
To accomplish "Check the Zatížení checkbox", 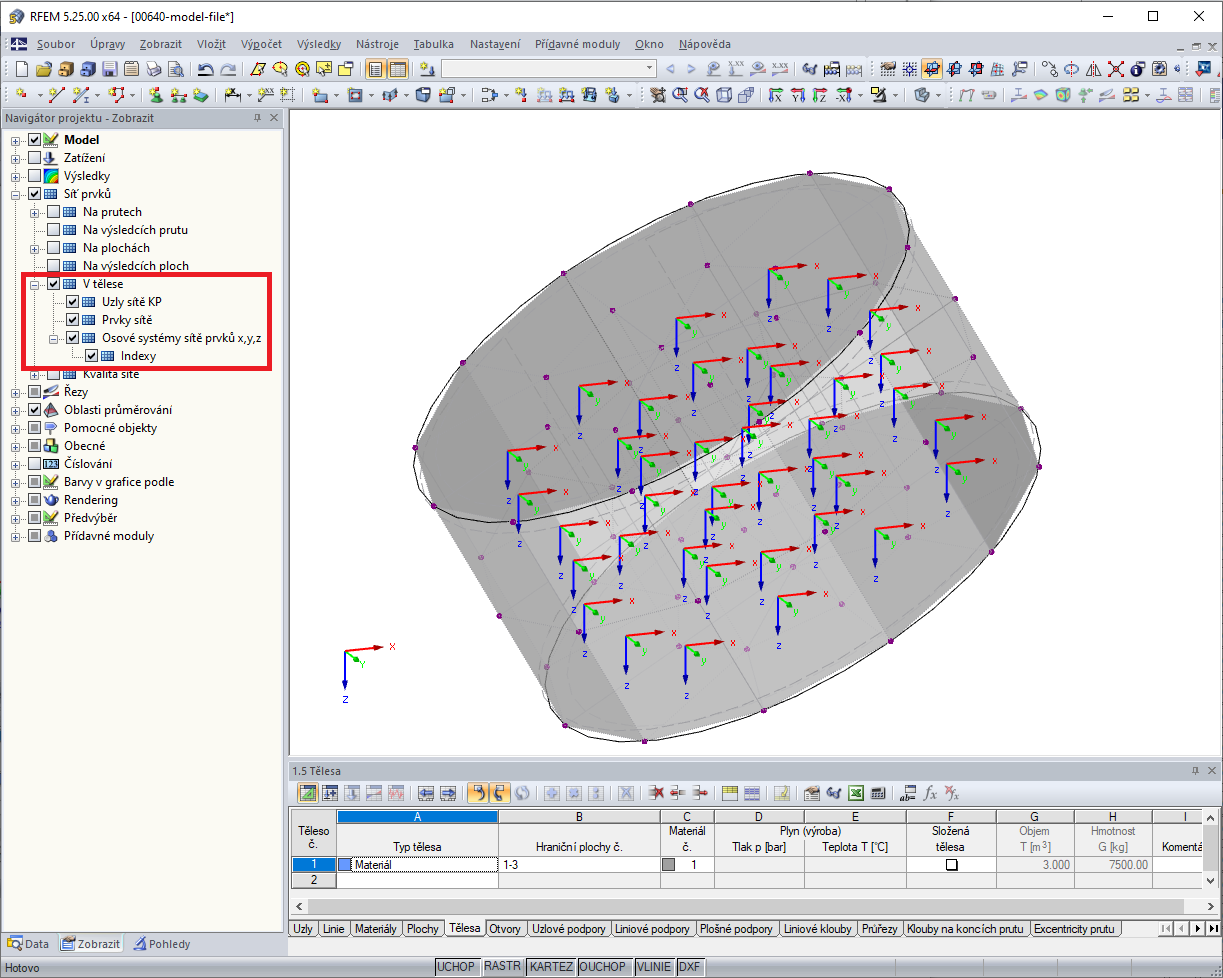I will coord(35,158).
